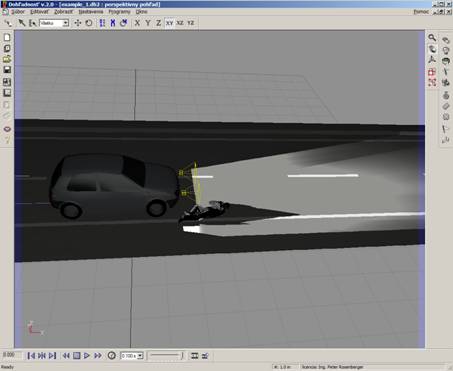Click the red crosshair target icon on right

point(432,72)
